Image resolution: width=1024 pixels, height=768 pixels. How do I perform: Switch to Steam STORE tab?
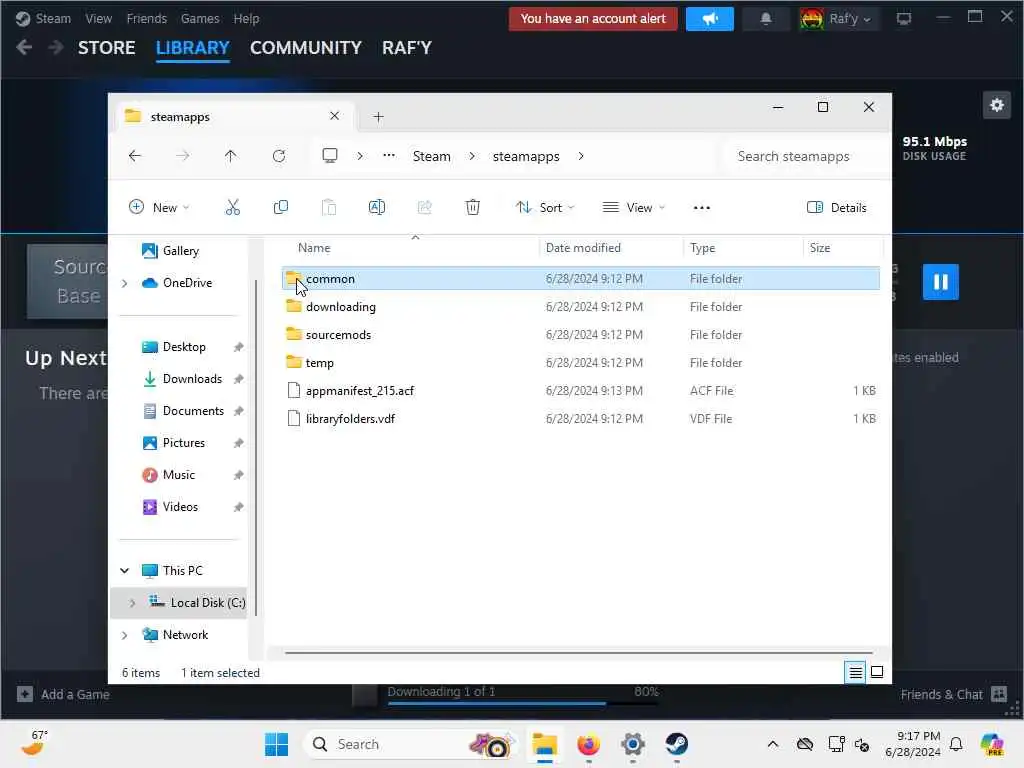(x=106, y=48)
